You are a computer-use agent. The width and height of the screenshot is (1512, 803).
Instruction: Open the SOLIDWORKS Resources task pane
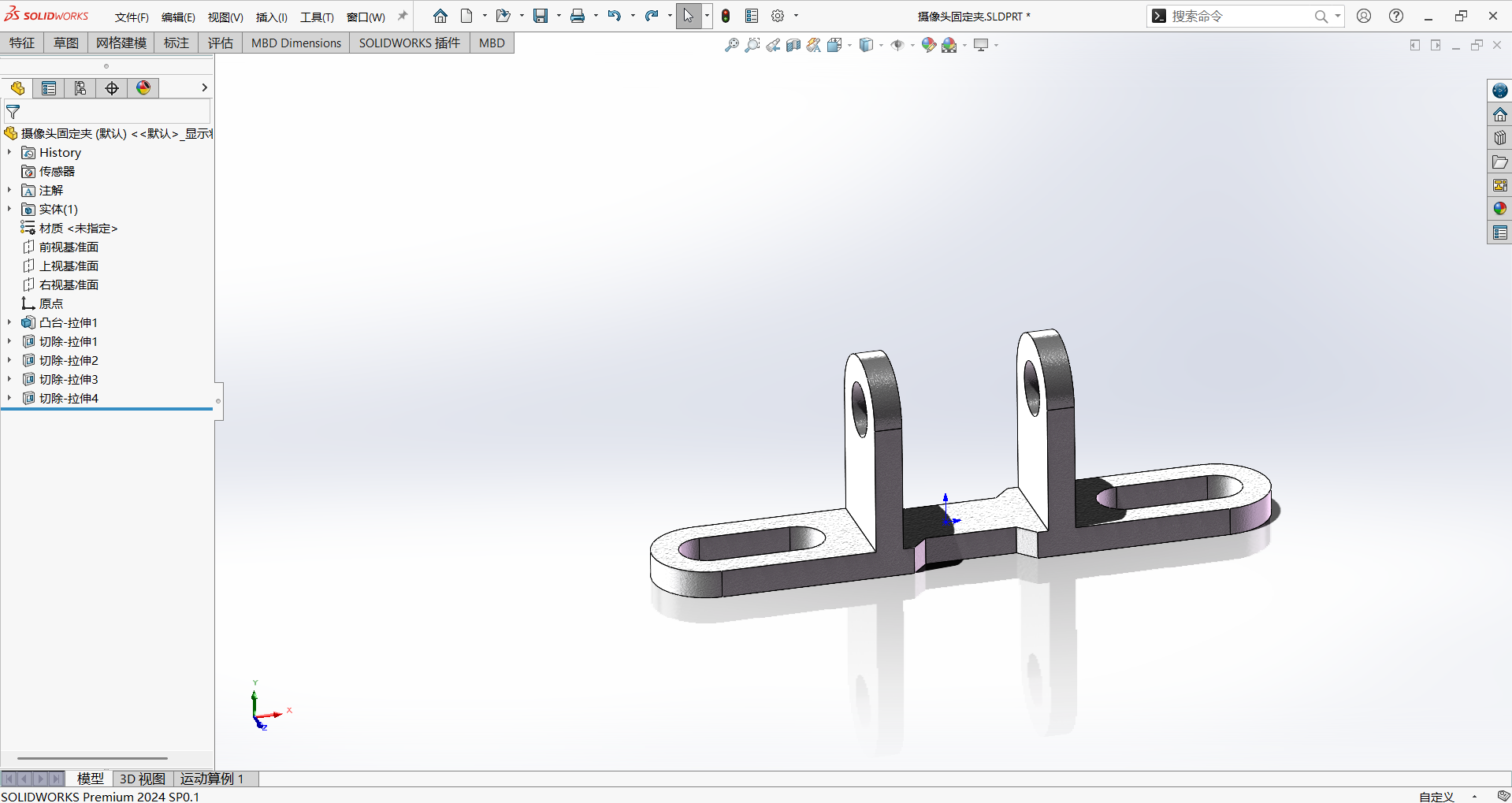(1500, 114)
